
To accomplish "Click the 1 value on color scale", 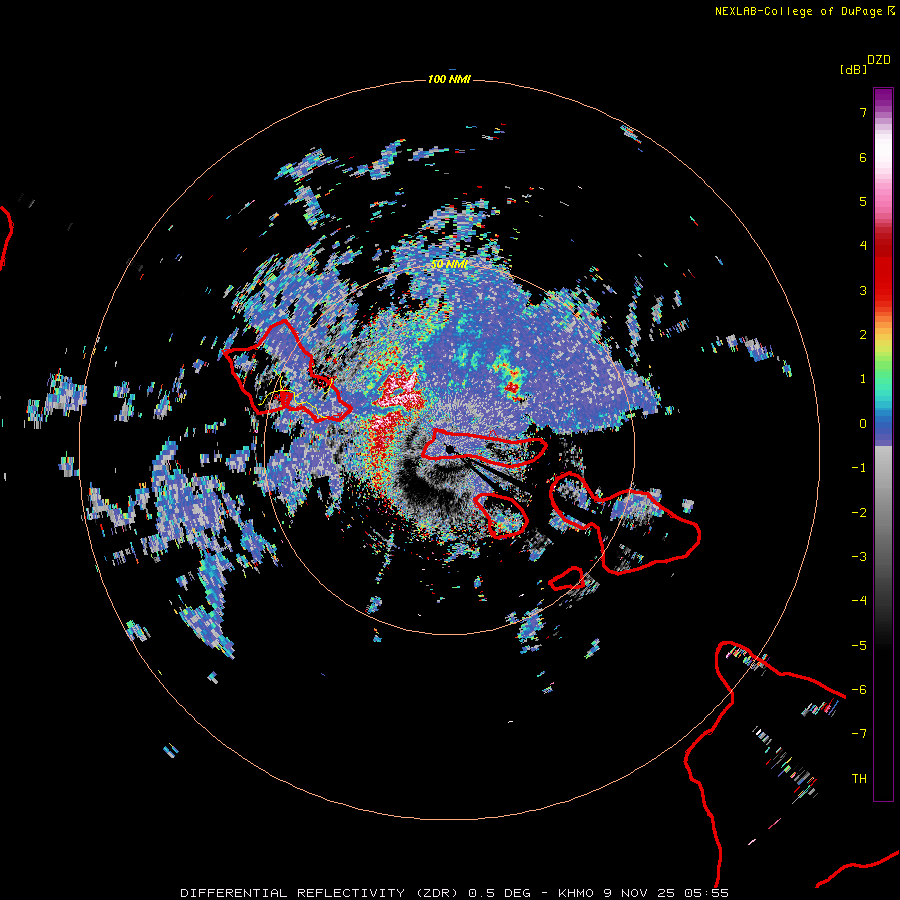I will coord(863,379).
